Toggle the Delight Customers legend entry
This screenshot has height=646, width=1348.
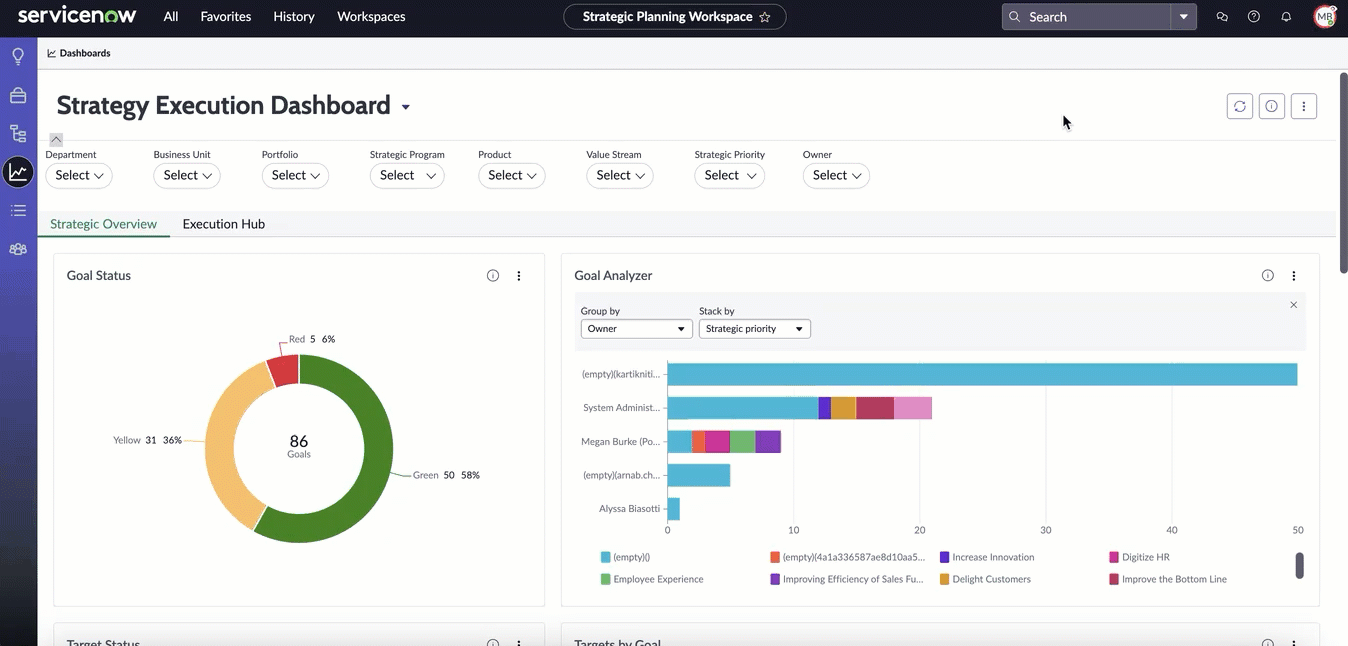click(x=985, y=579)
